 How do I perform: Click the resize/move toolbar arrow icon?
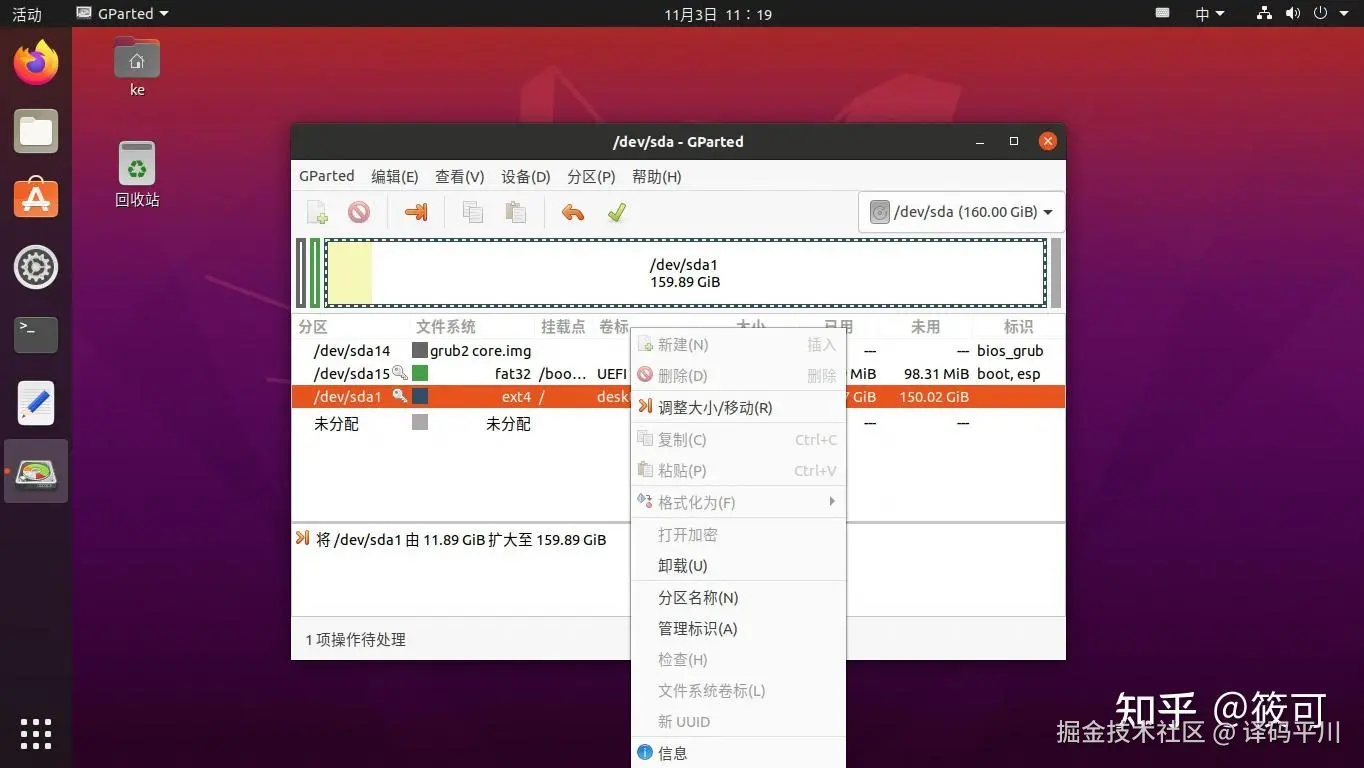(415, 212)
